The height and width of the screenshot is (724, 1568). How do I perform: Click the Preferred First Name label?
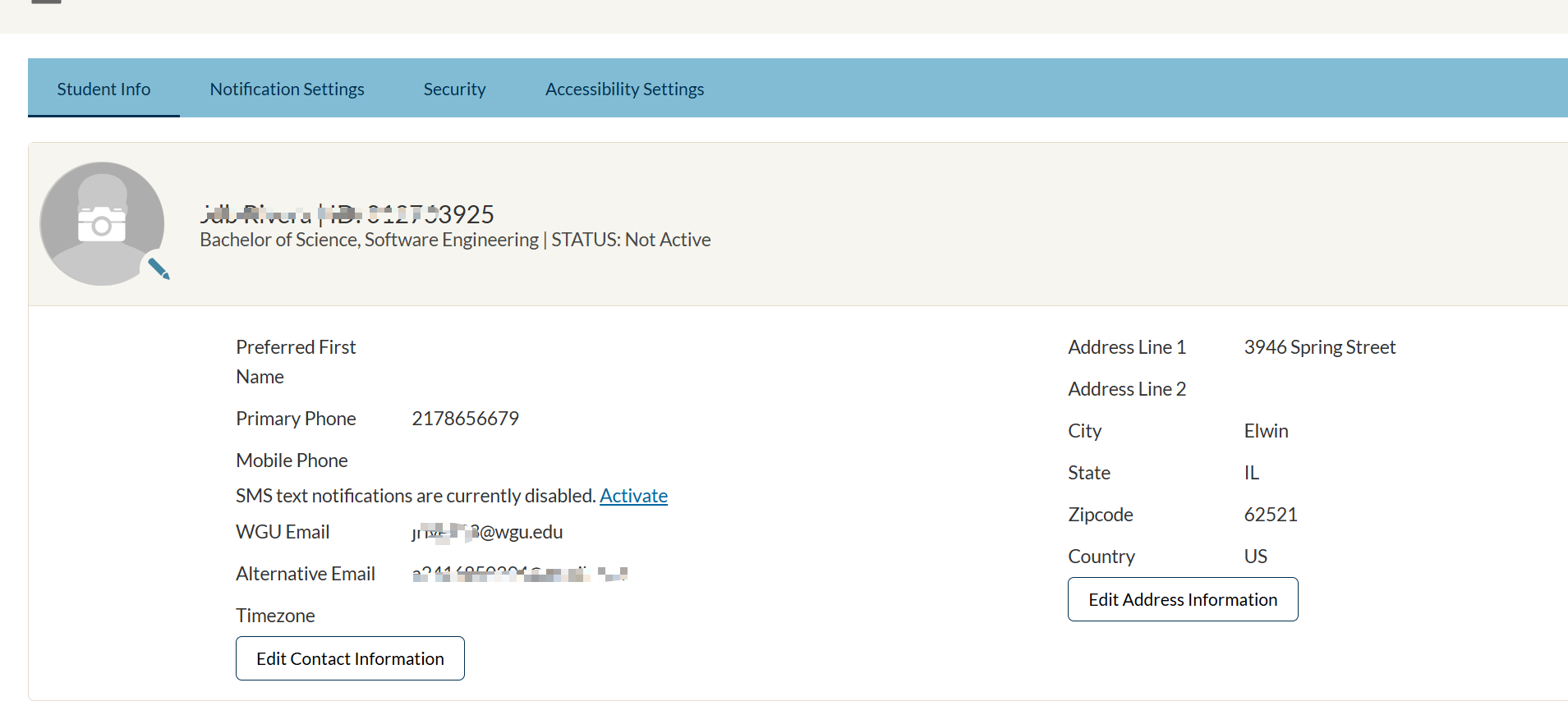295,361
